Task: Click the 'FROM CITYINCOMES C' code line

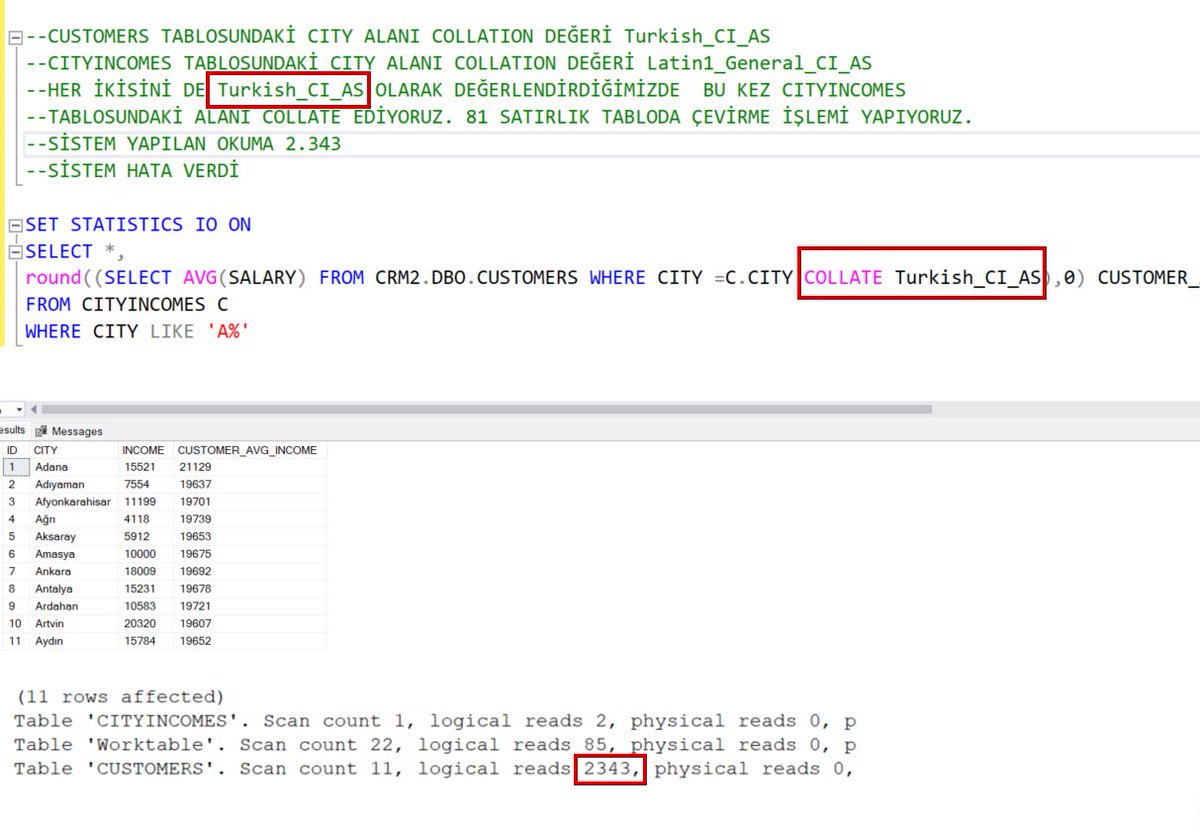Action: point(127,305)
